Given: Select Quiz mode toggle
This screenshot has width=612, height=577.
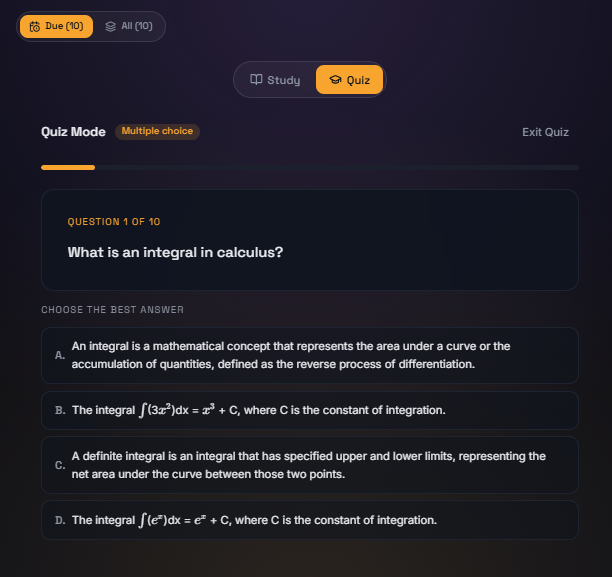Looking at the screenshot, I should (349, 80).
